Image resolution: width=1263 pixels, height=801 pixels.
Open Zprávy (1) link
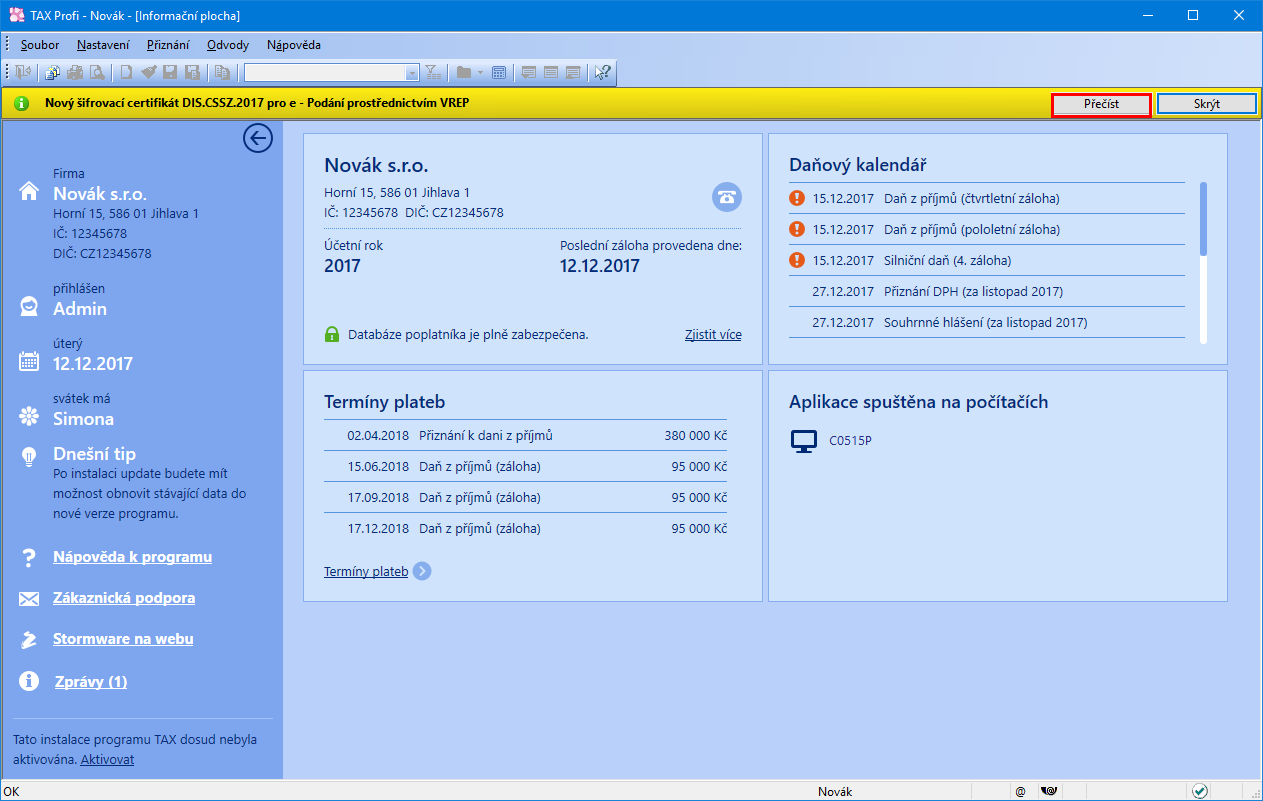(90, 682)
